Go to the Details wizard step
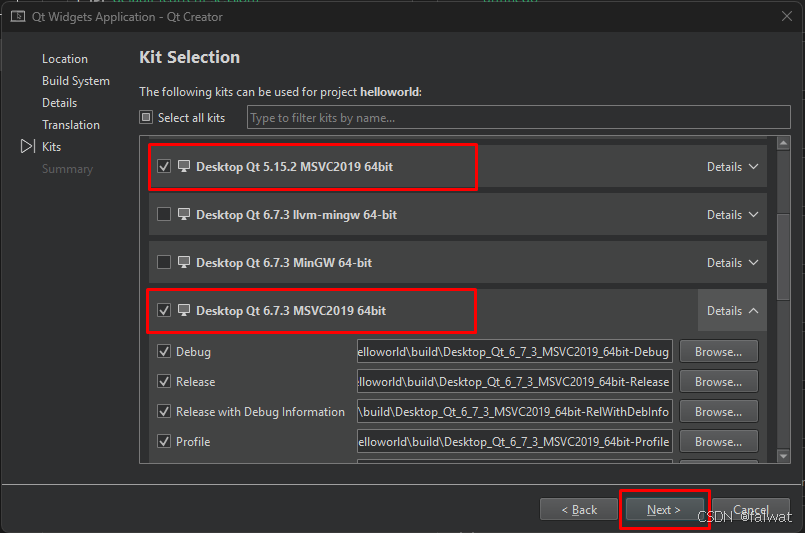 pos(60,103)
